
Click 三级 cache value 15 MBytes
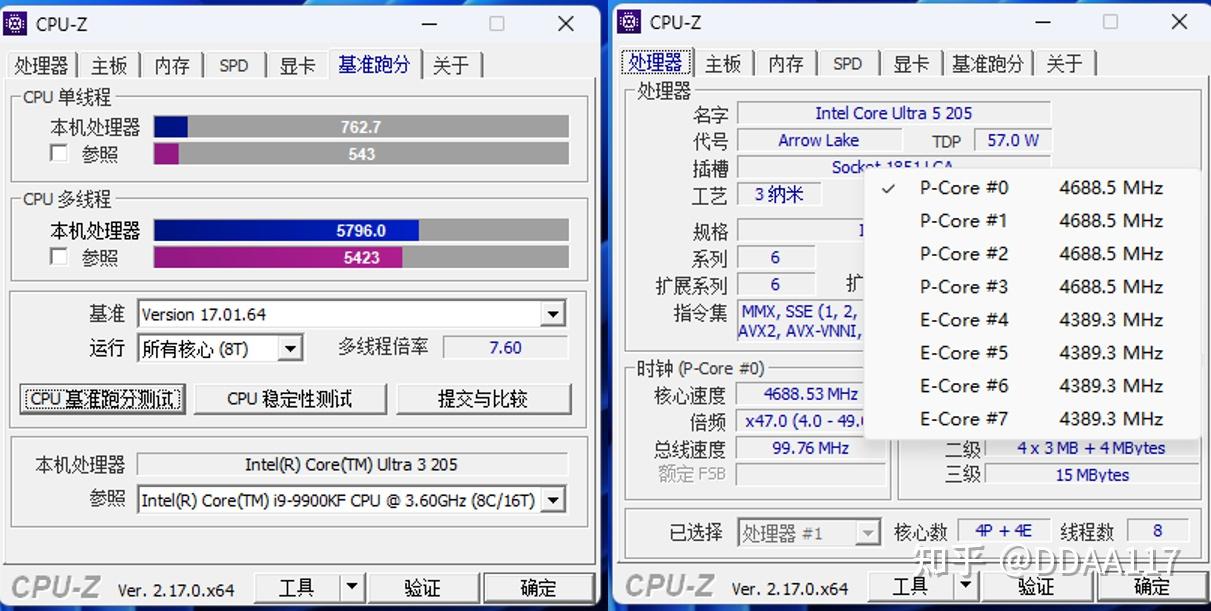coord(1092,475)
